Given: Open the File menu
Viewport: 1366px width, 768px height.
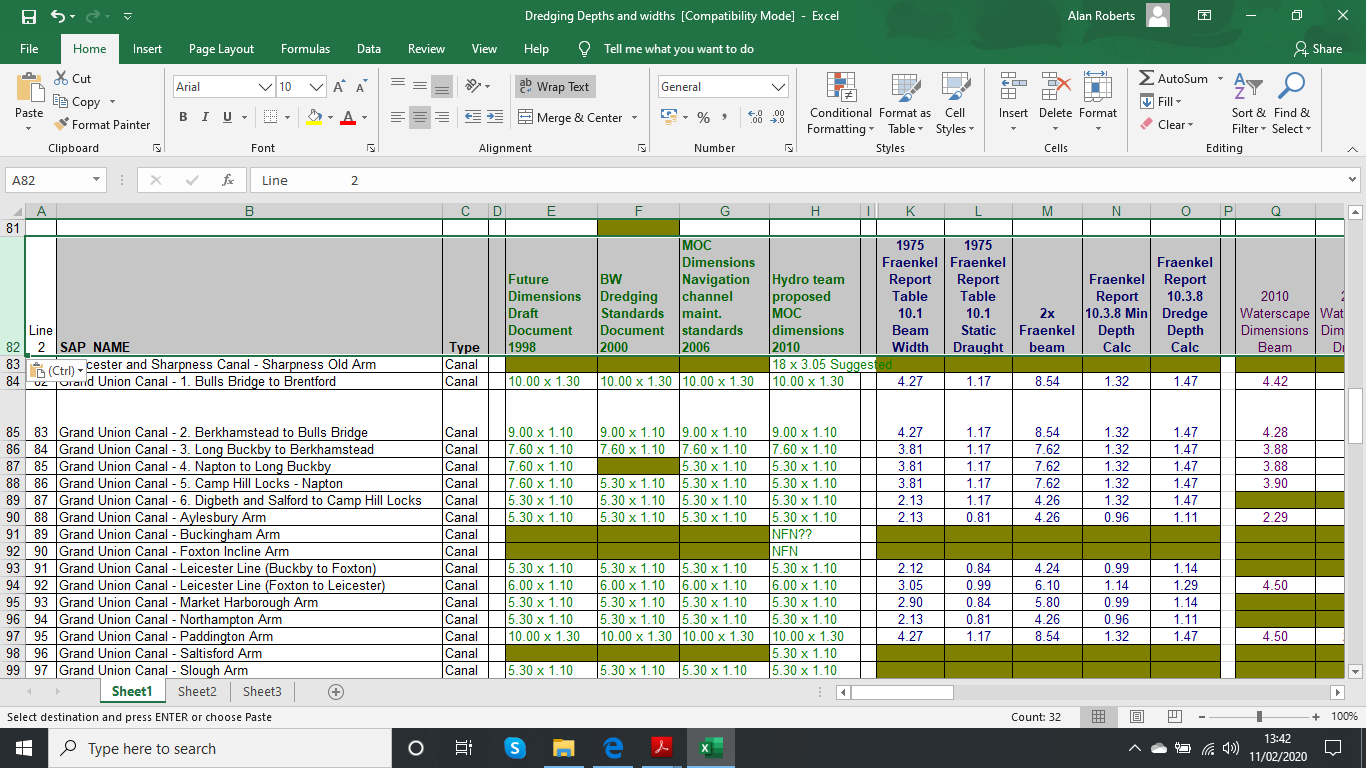Looking at the screenshot, I should [x=29, y=48].
